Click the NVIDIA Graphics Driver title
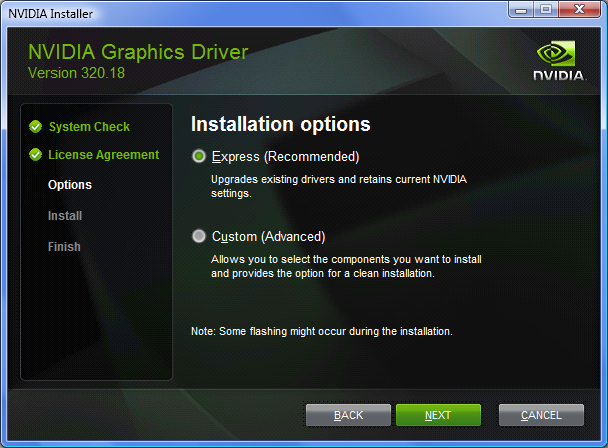The height and width of the screenshot is (448, 608). 138,52
